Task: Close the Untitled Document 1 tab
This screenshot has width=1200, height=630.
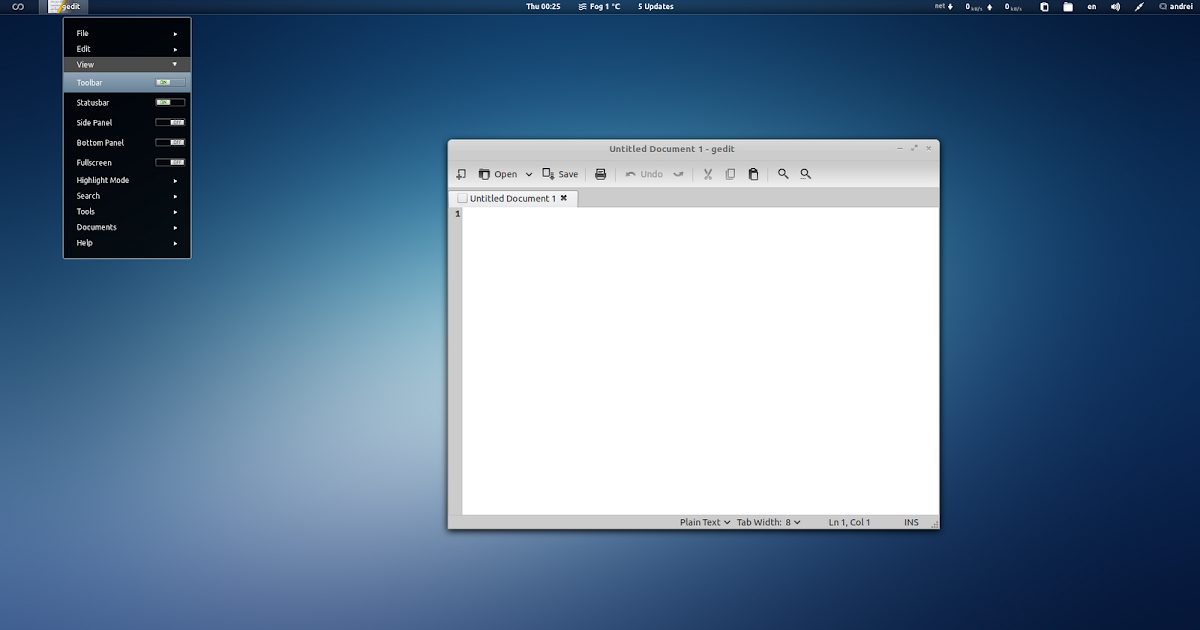Action: (564, 198)
